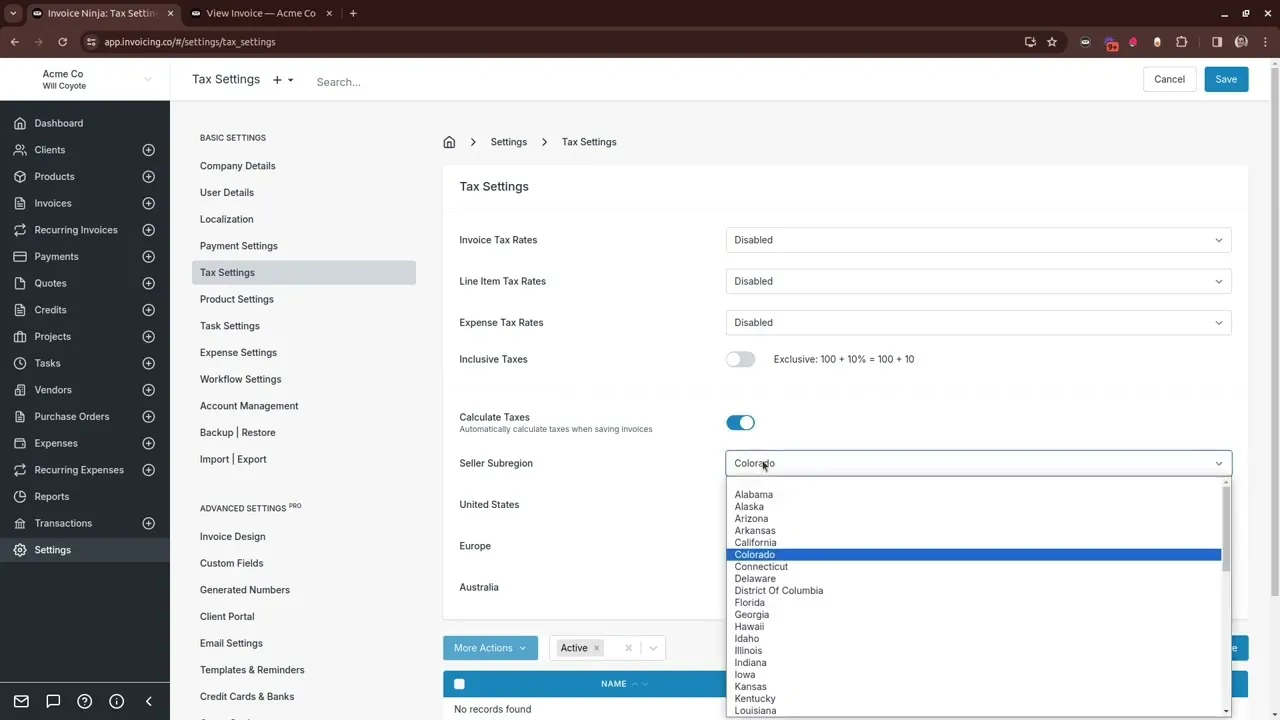This screenshot has width=1280, height=720.
Task: Click the Payments credit card icon
Action: [x=20, y=257]
